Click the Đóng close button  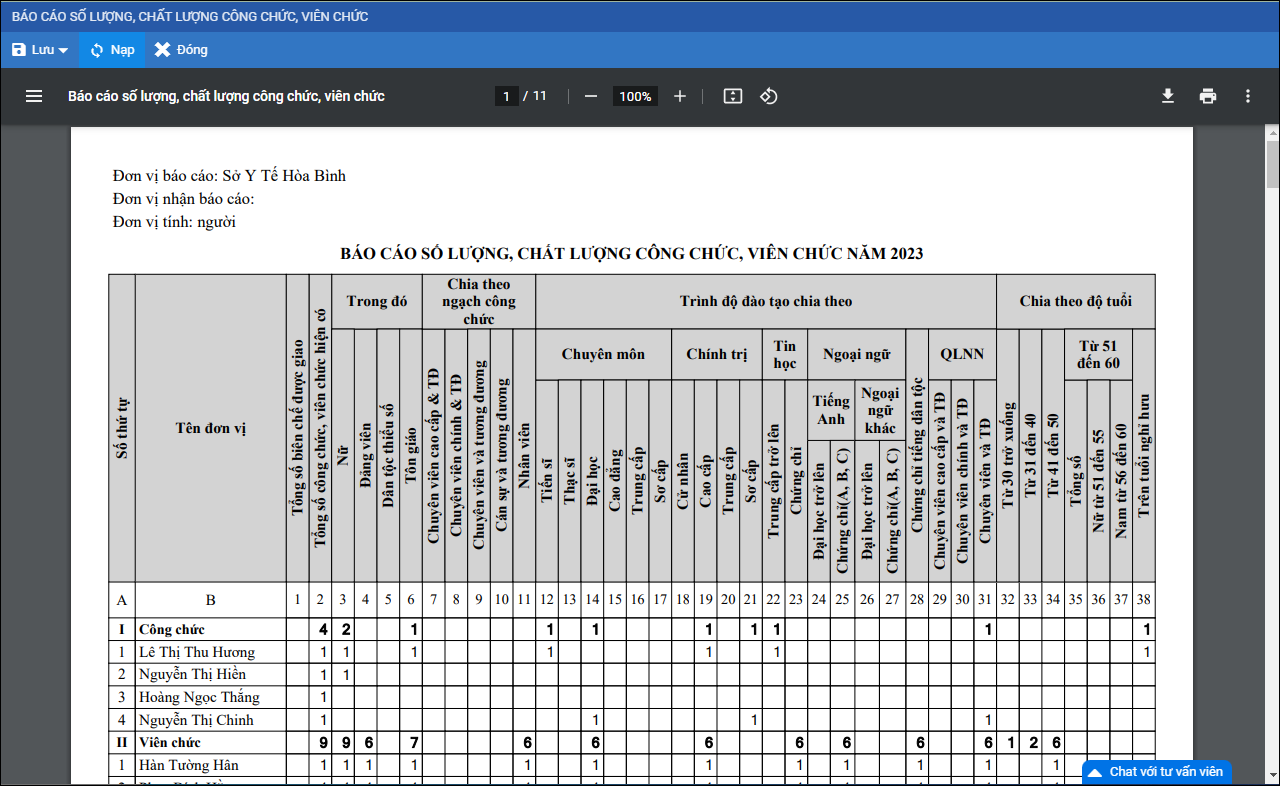pos(181,50)
